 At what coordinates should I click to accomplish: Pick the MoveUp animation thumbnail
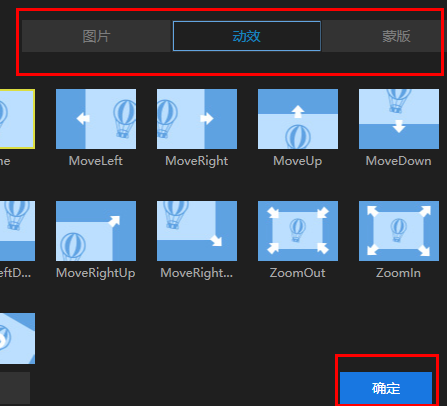(298, 119)
